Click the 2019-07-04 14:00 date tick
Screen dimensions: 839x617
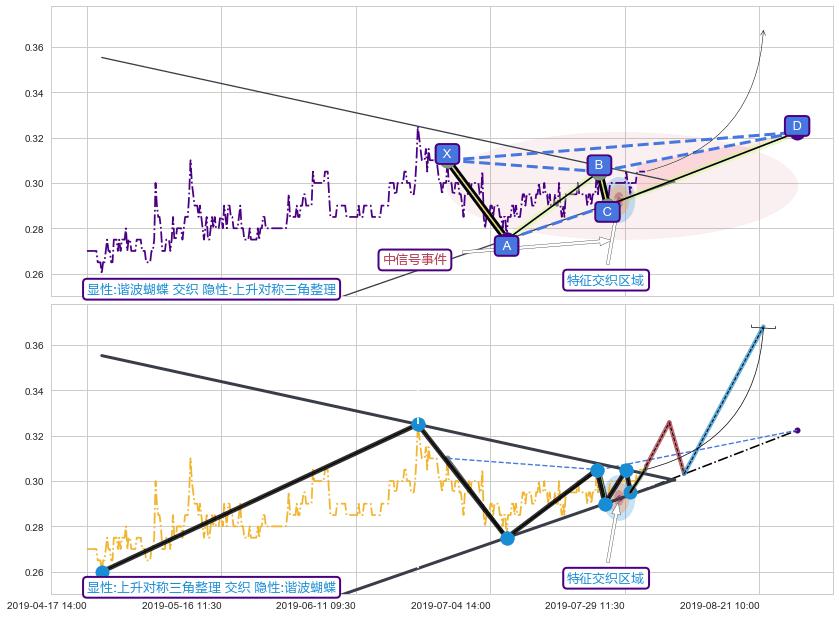(x=450, y=605)
